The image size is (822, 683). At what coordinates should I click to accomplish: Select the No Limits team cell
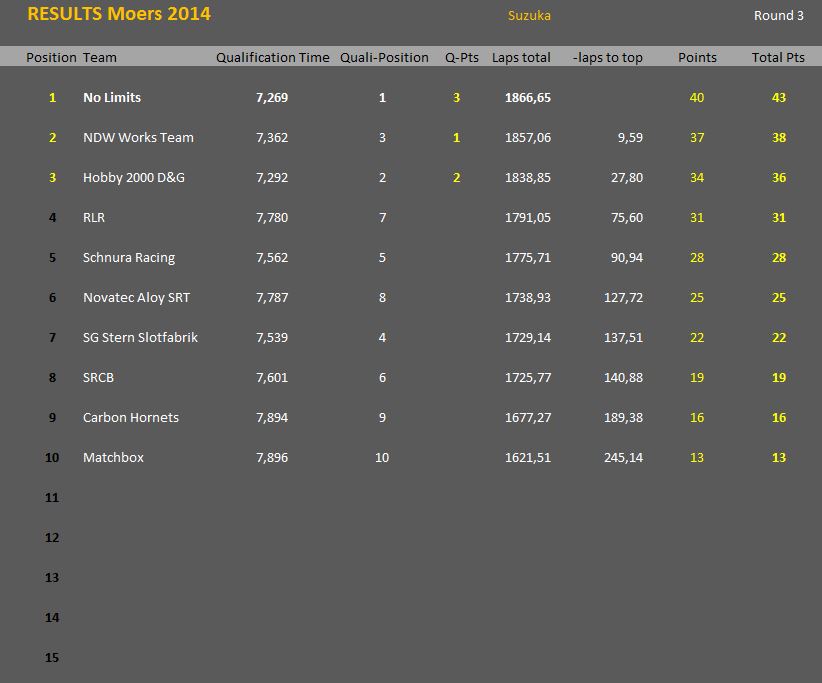click(112, 97)
